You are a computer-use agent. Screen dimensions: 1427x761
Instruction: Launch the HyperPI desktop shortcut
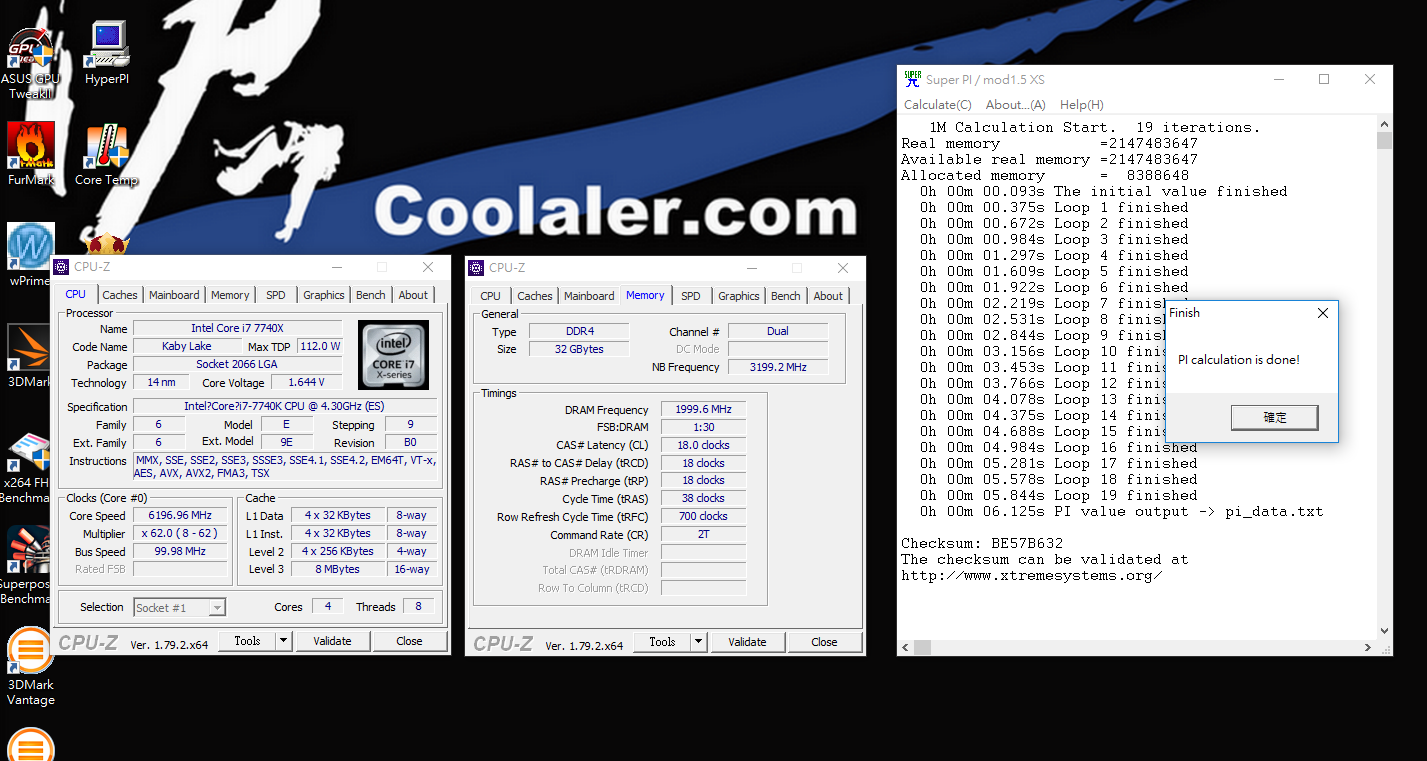[107, 54]
